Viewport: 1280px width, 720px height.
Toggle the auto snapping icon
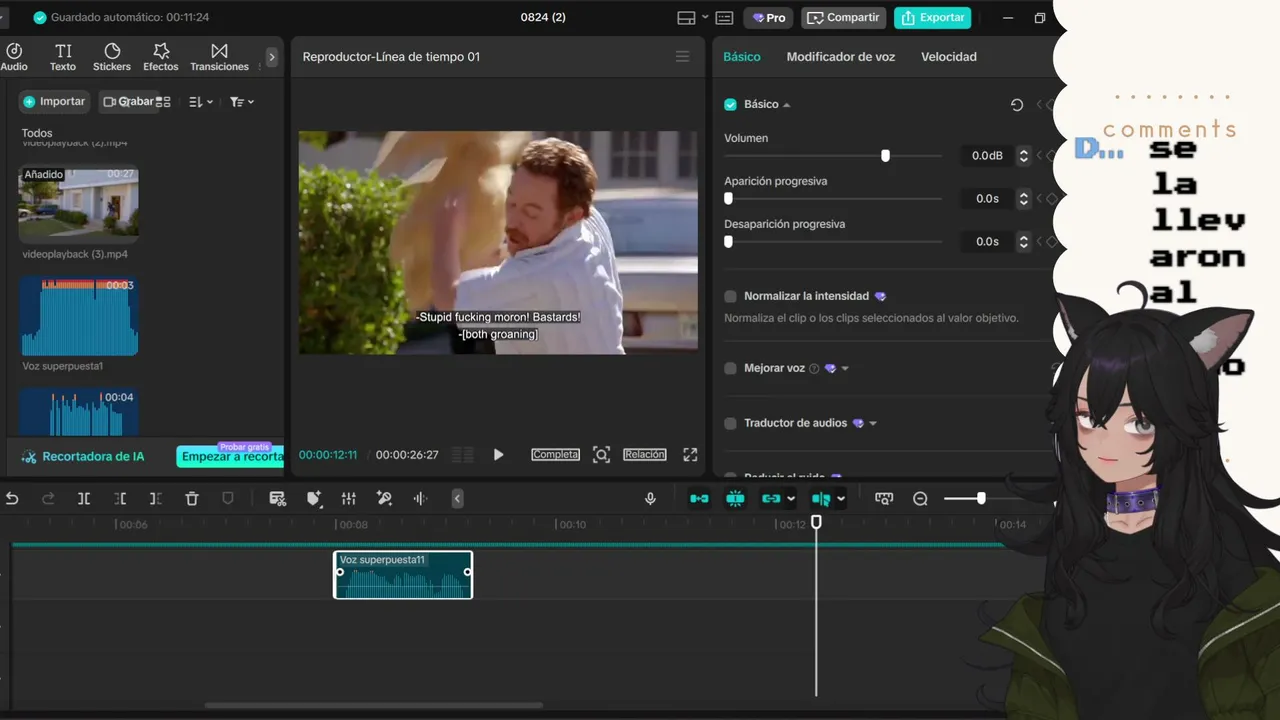coord(735,498)
